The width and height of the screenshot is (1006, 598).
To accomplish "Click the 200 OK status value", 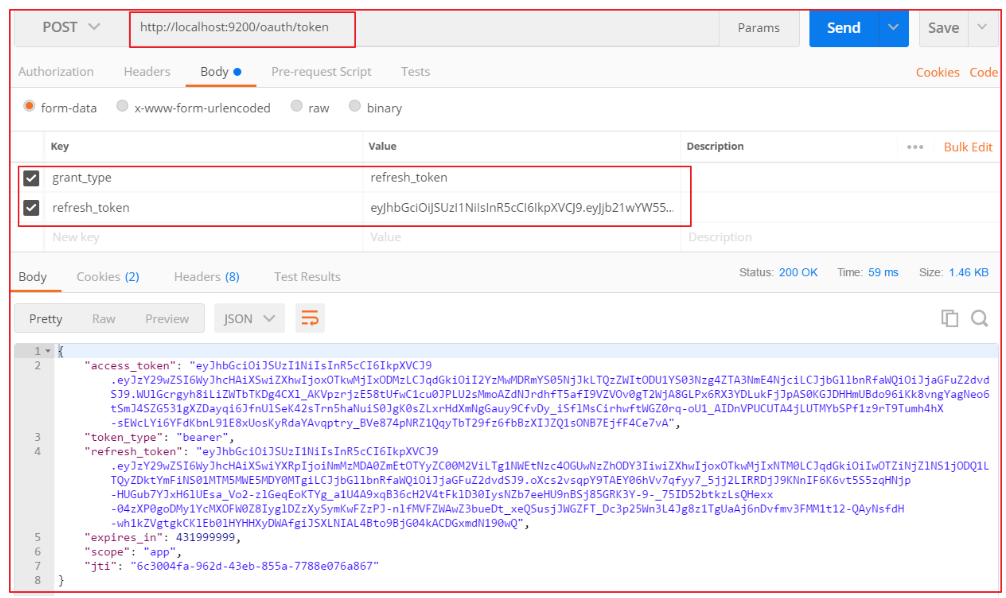I will click(798, 272).
